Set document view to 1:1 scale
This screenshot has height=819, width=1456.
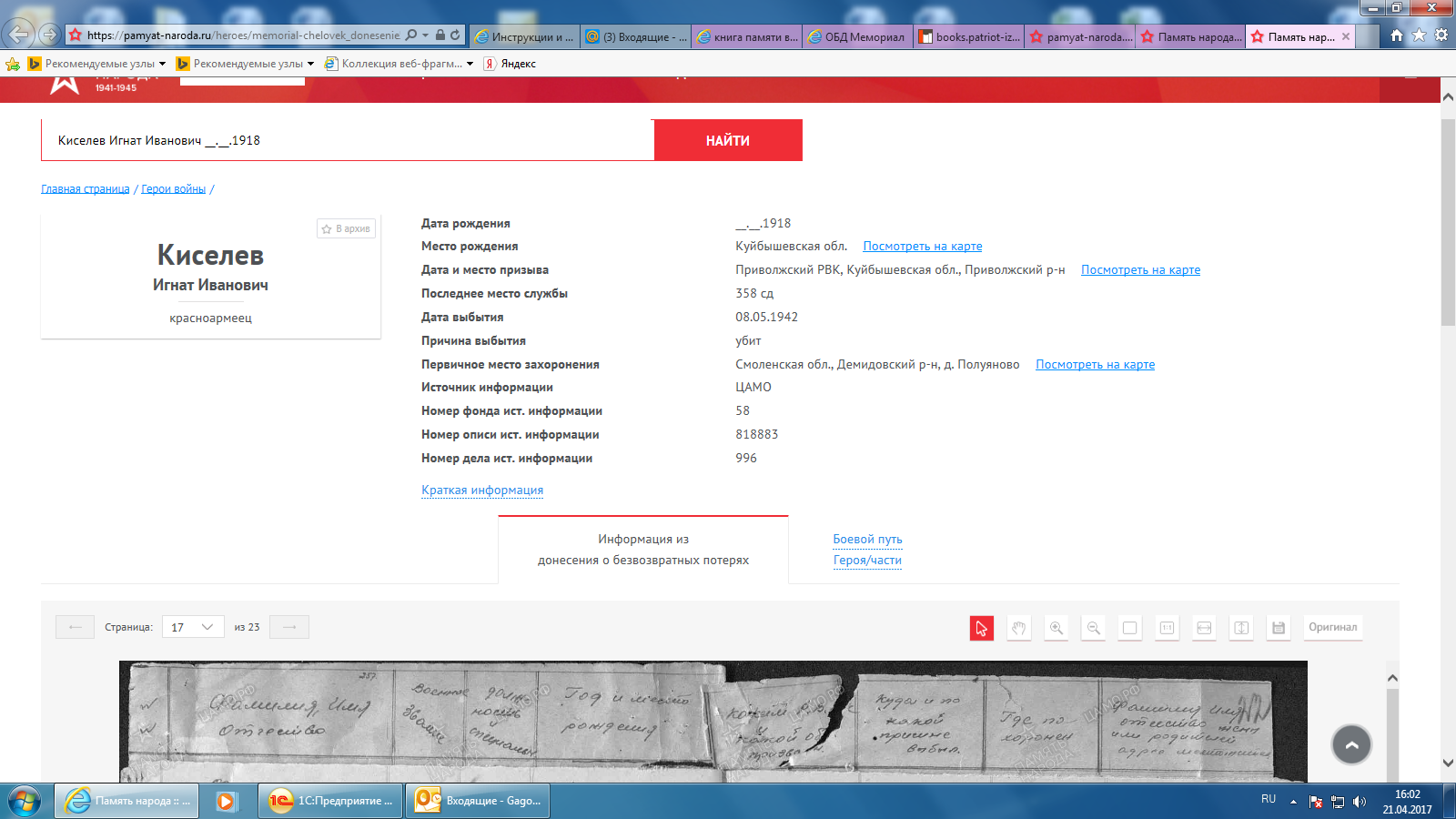(x=1167, y=628)
